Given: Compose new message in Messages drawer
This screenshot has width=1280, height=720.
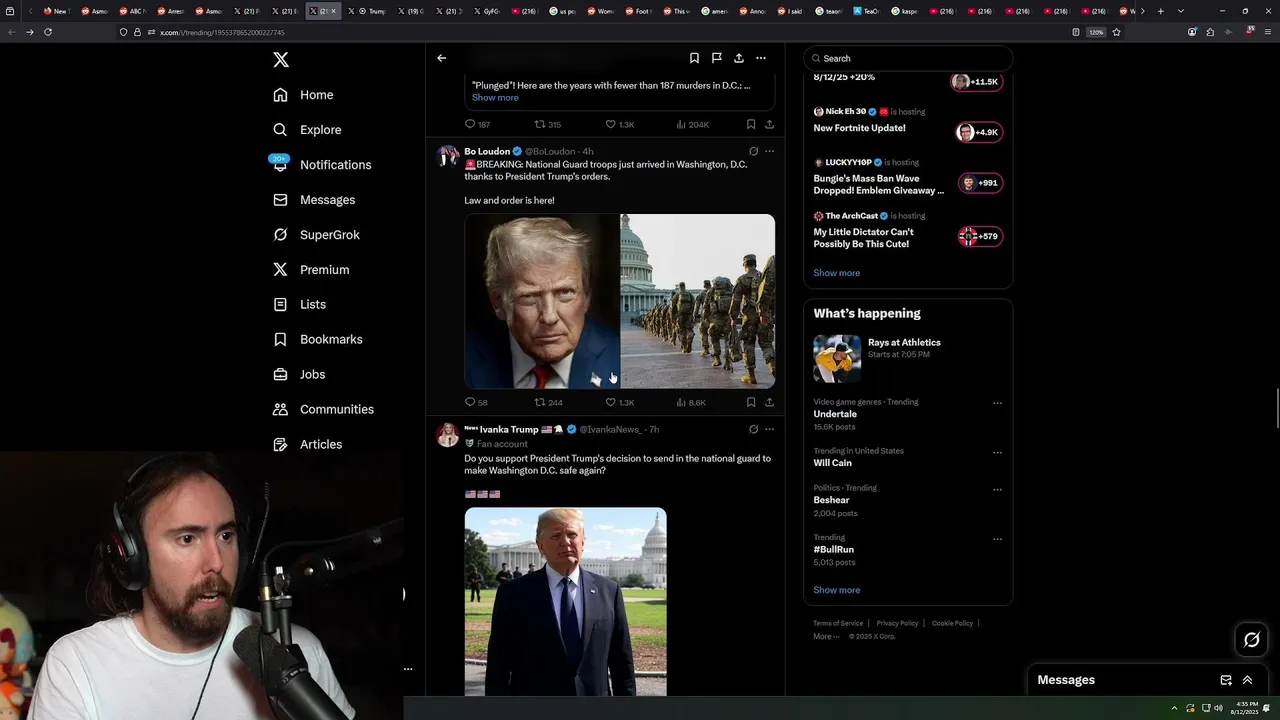Looking at the screenshot, I should tap(1226, 680).
